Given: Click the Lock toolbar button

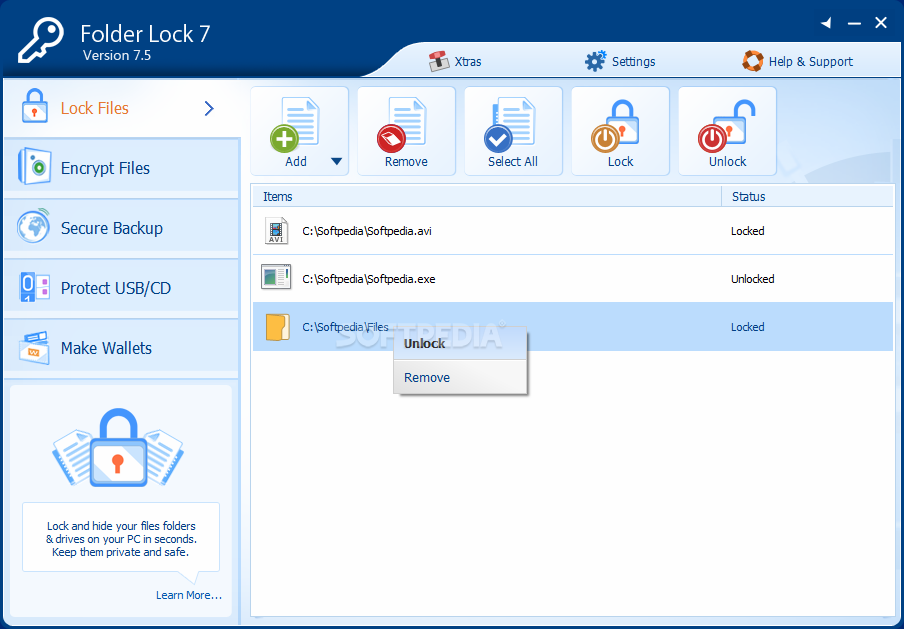Looking at the screenshot, I should coord(620,131).
